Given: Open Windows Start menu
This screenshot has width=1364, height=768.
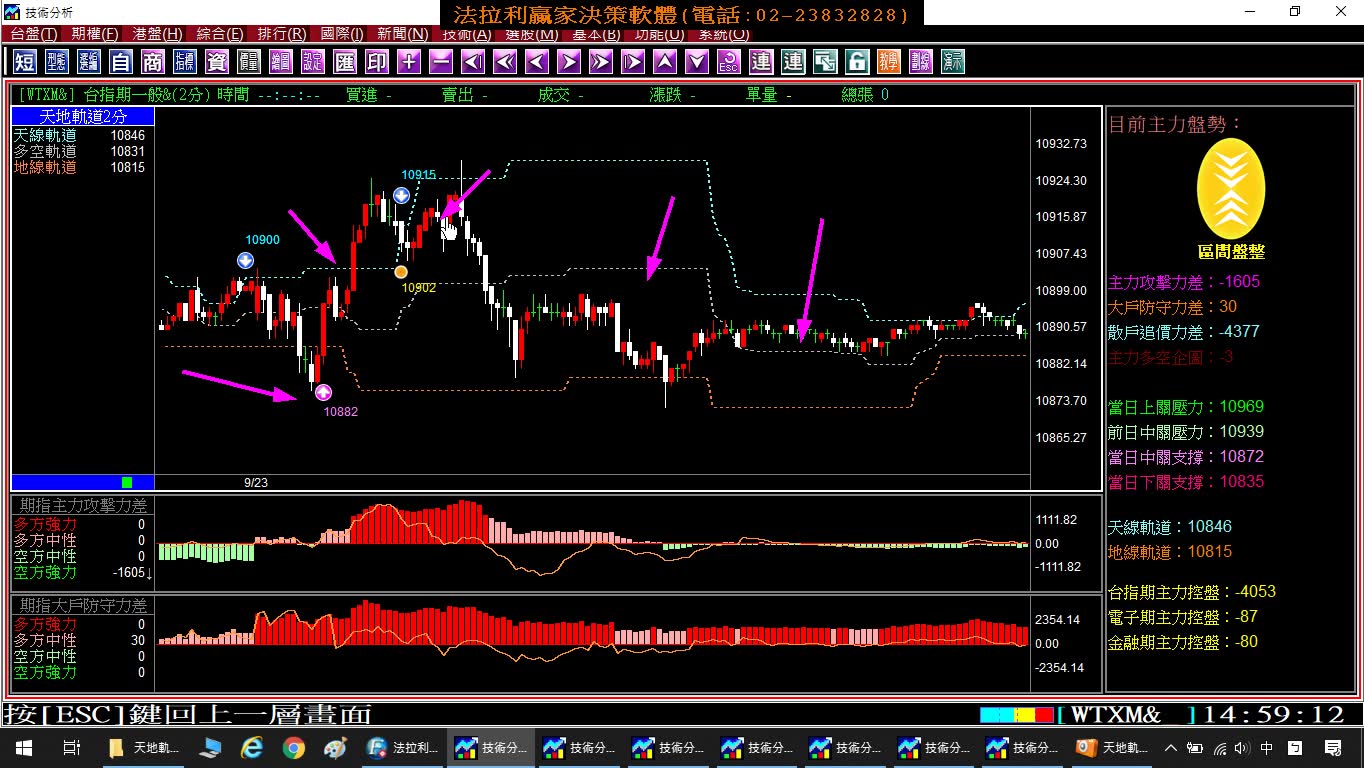Looking at the screenshot, I should click(x=23, y=747).
